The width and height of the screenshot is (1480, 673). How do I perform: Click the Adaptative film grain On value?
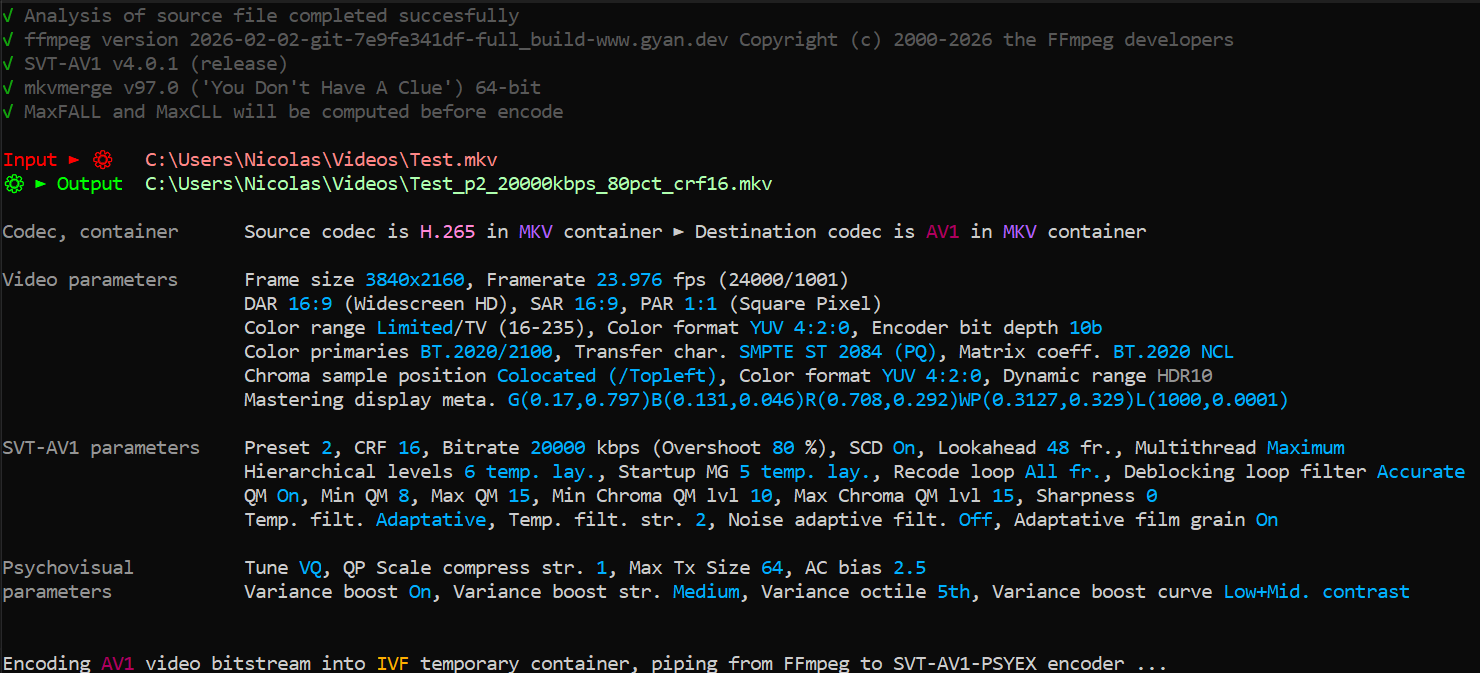pyautogui.click(x=1266, y=520)
